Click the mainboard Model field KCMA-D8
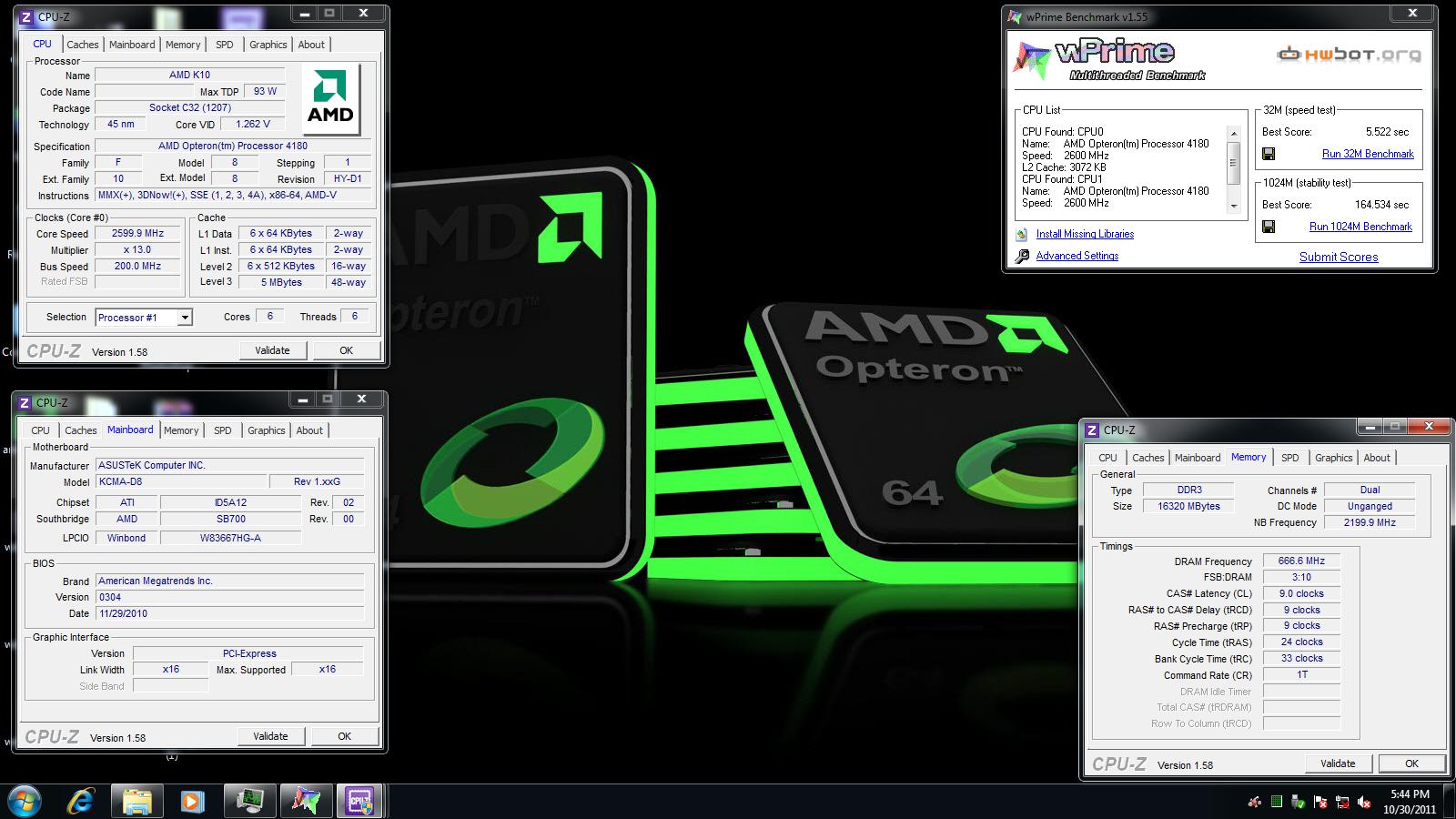 (182, 482)
